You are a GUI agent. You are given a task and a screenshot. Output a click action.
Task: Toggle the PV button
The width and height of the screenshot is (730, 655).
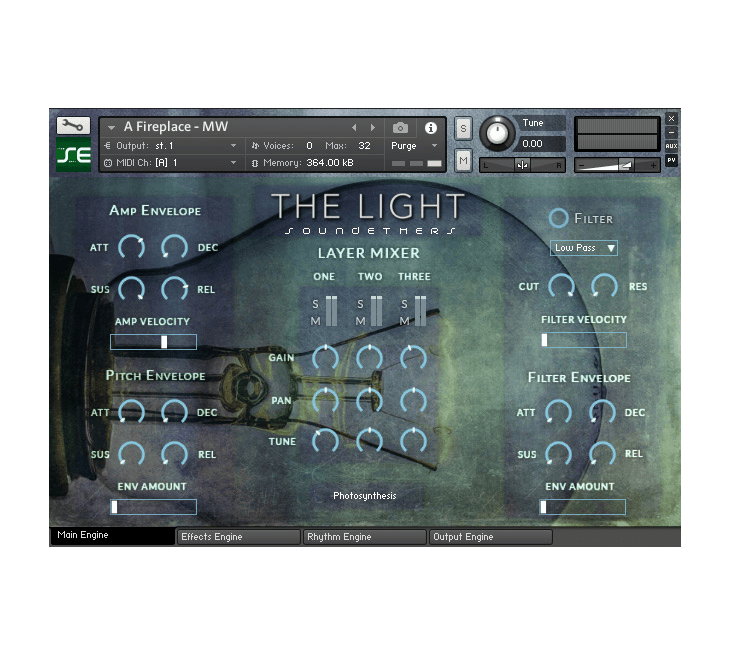tap(671, 160)
